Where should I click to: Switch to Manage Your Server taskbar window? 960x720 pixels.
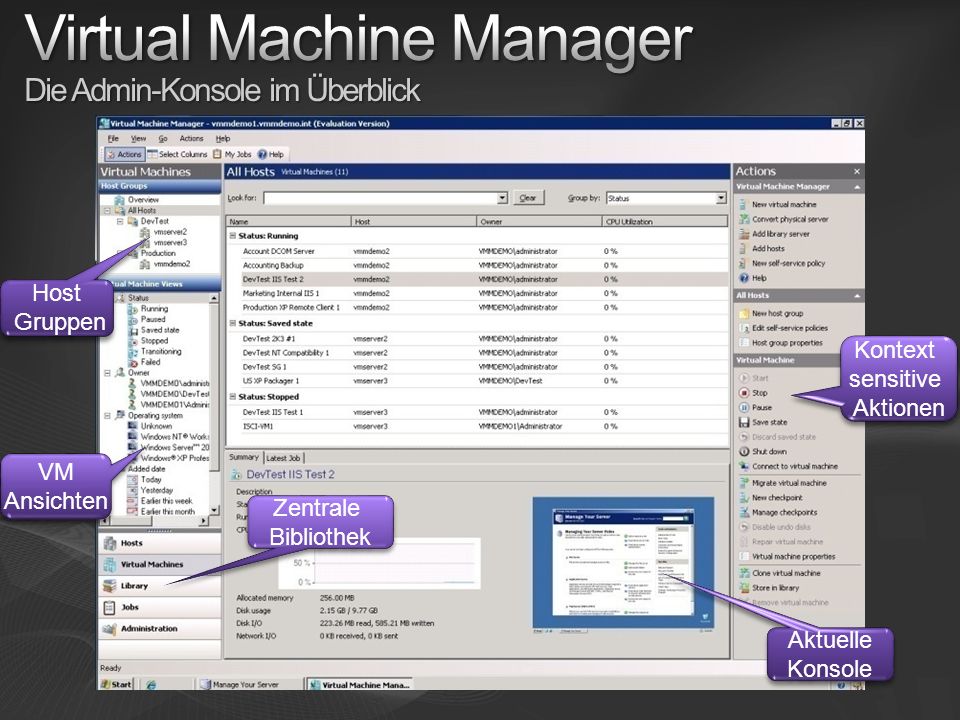pos(246,684)
